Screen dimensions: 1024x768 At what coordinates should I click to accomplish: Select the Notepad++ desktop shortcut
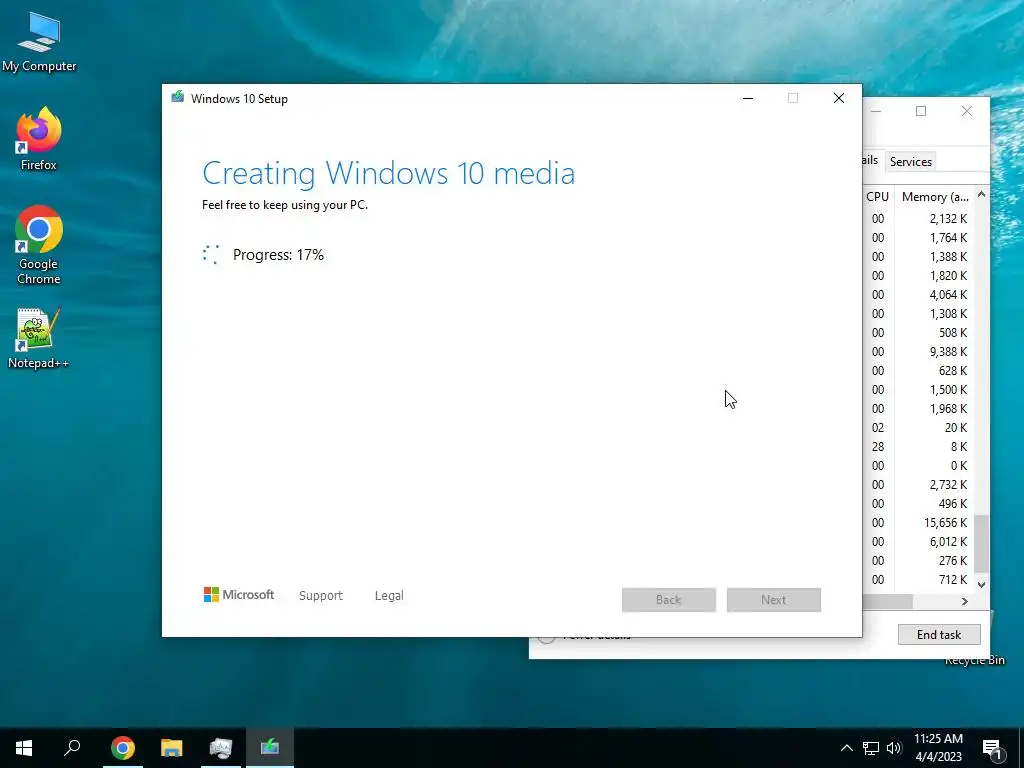coord(39,339)
